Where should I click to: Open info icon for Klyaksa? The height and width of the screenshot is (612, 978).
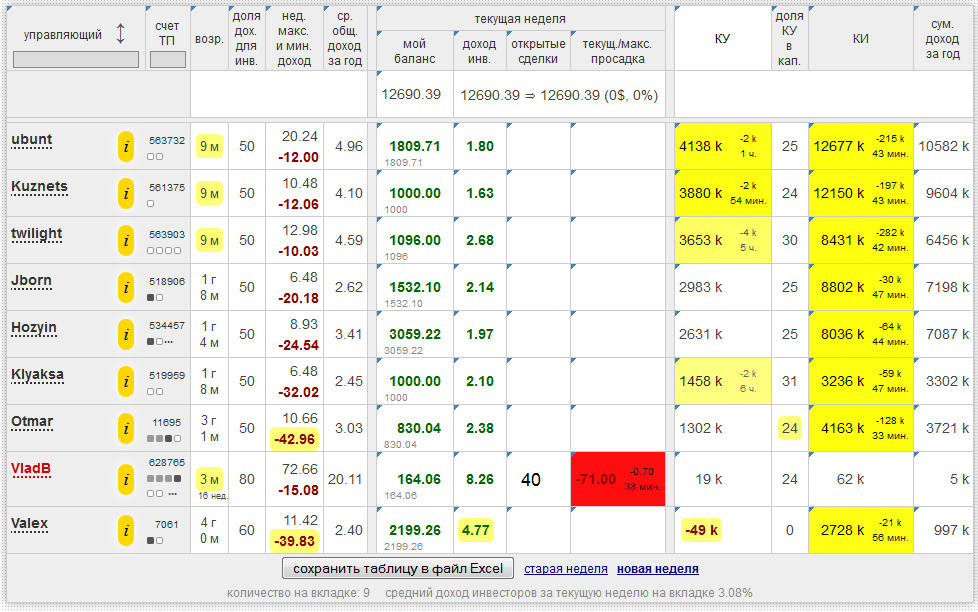coord(126,381)
